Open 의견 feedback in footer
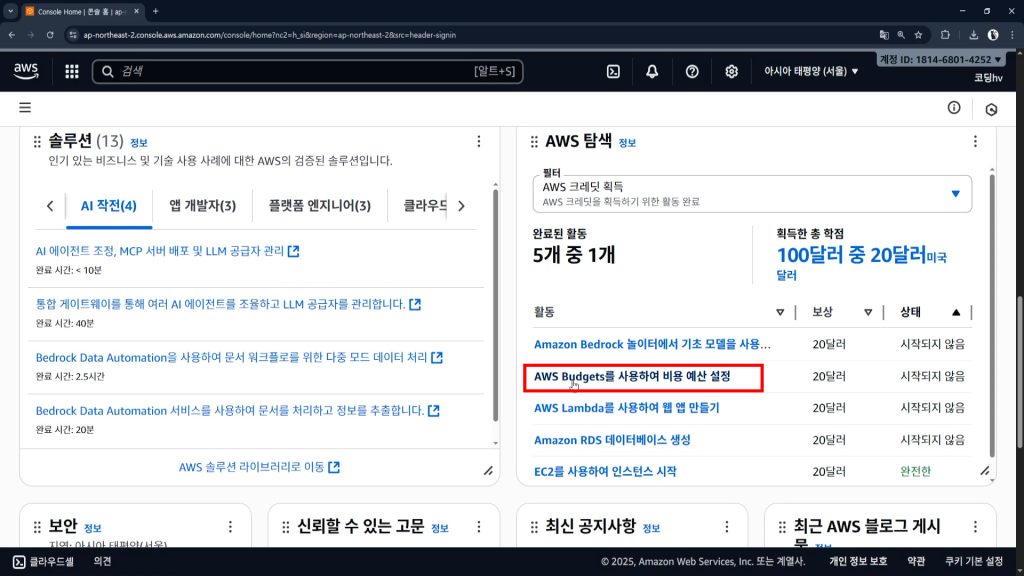This screenshot has width=1024, height=576. [x=103, y=562]
